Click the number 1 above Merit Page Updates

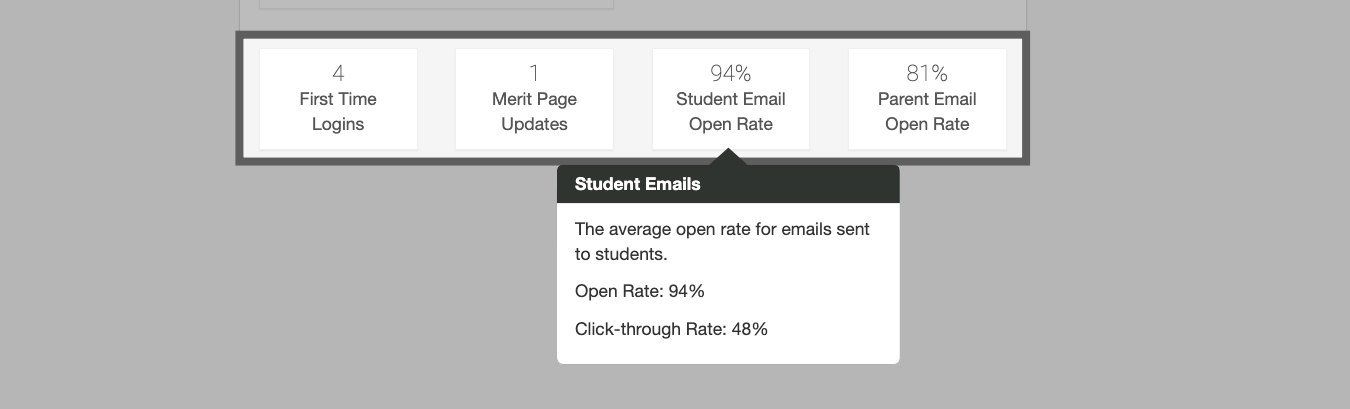pyautogui.click(x=534, y=73)
